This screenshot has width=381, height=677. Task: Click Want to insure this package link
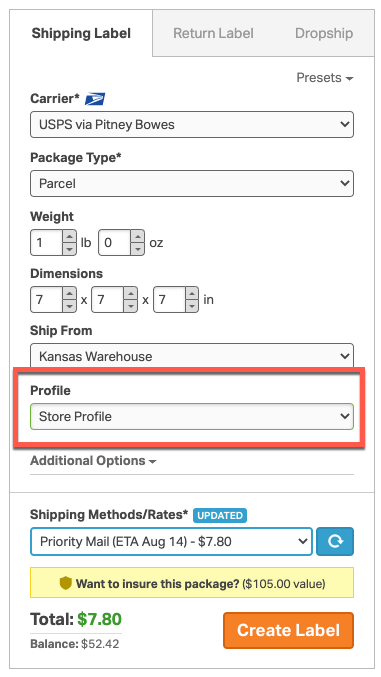pyautogui.click(x=157, y=584)
